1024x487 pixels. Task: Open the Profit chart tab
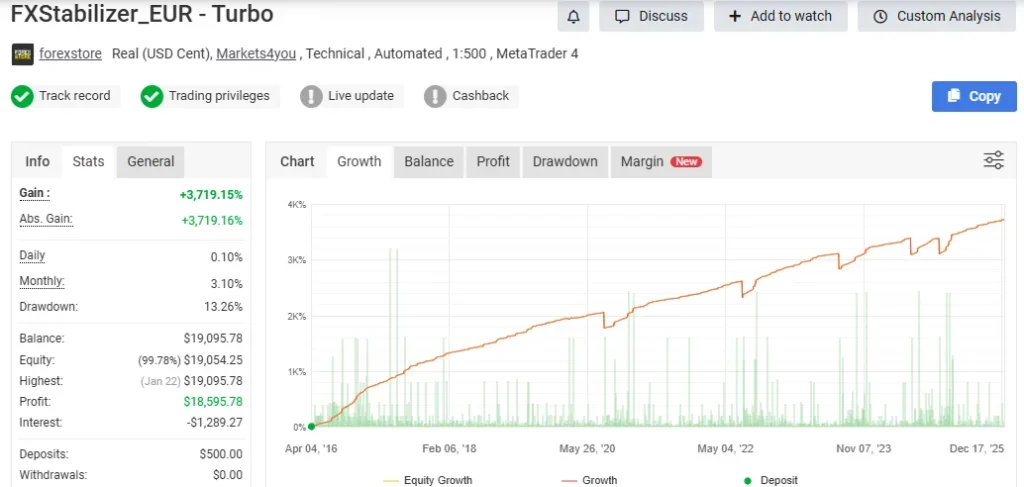point(493,161)
